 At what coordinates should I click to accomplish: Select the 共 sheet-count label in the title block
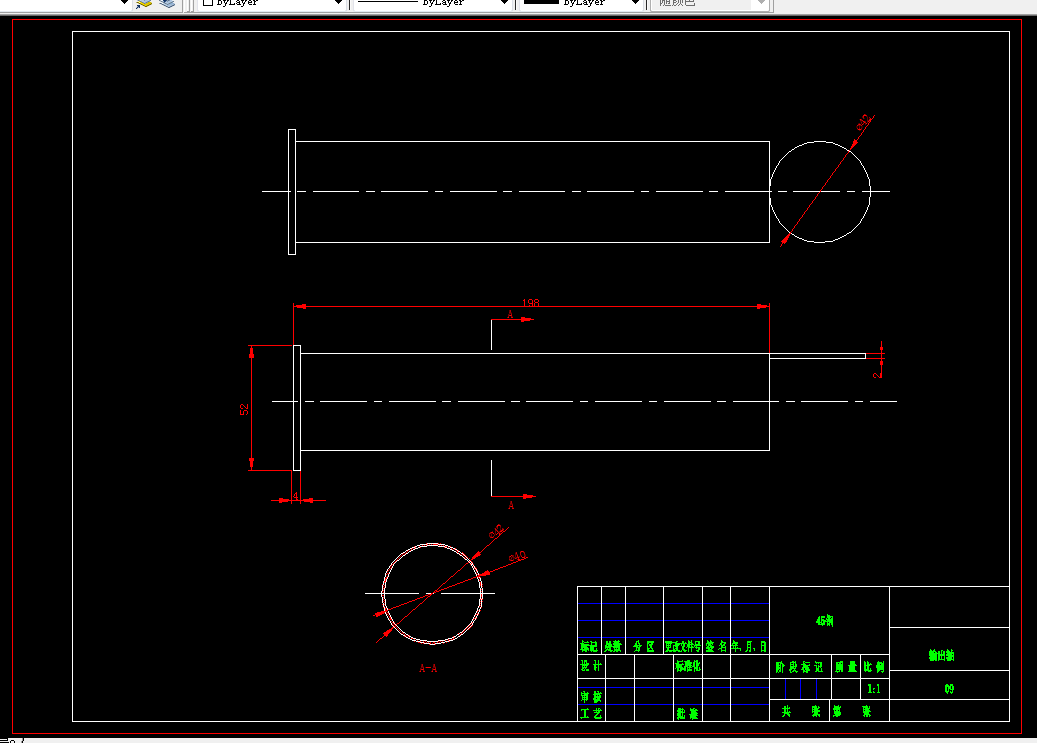pyautogui.click(x=786, y=711)
